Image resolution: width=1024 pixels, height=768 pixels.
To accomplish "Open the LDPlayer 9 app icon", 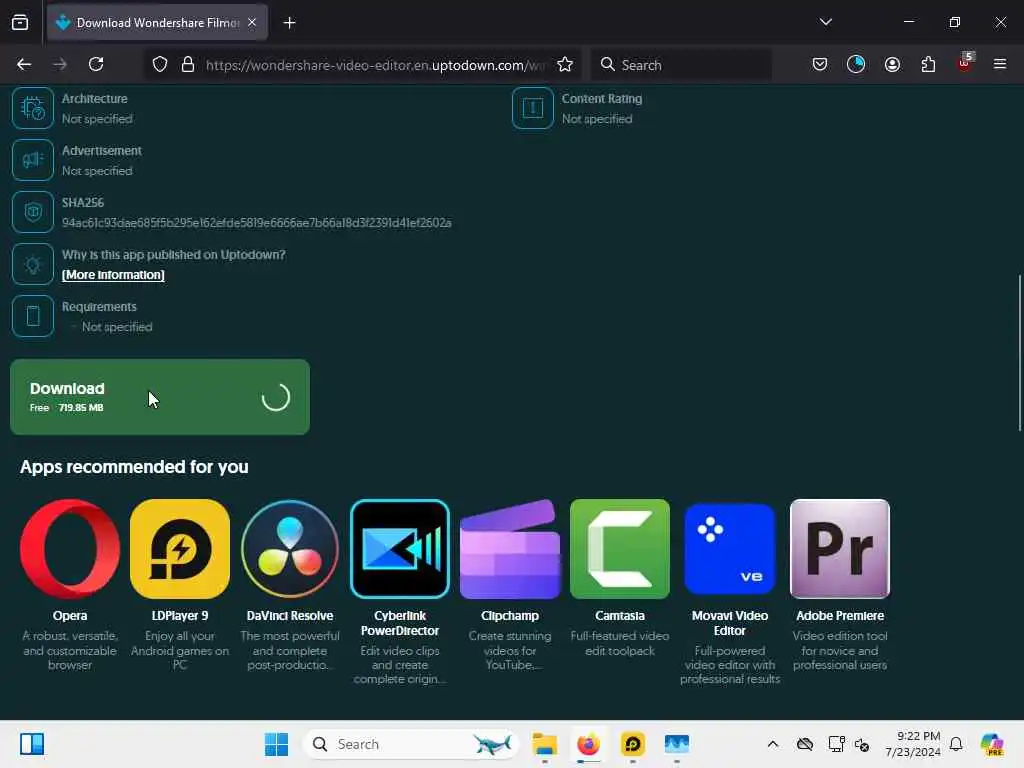I will click(x=180, y=549).
